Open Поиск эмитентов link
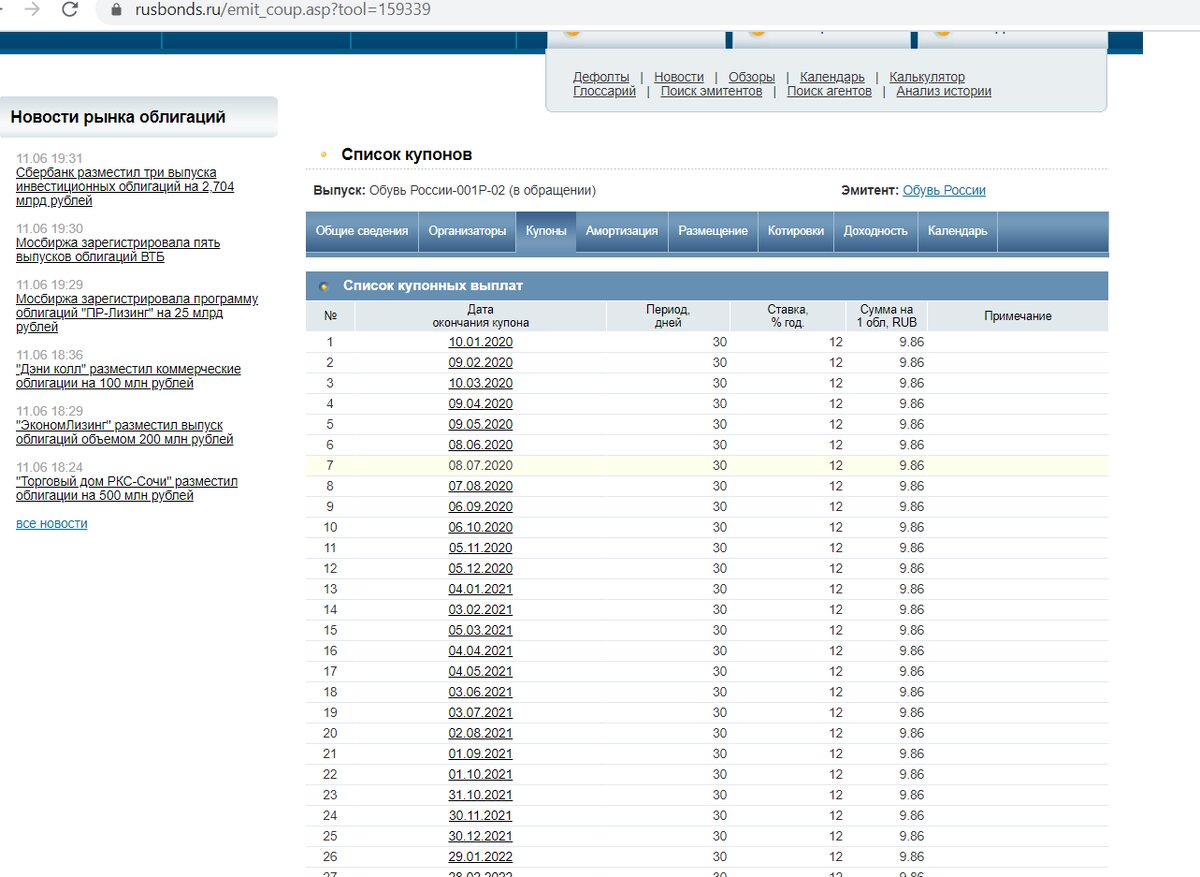Image resolution: width=1200 pixels, height=877 pixels. (x=711, y=91)
